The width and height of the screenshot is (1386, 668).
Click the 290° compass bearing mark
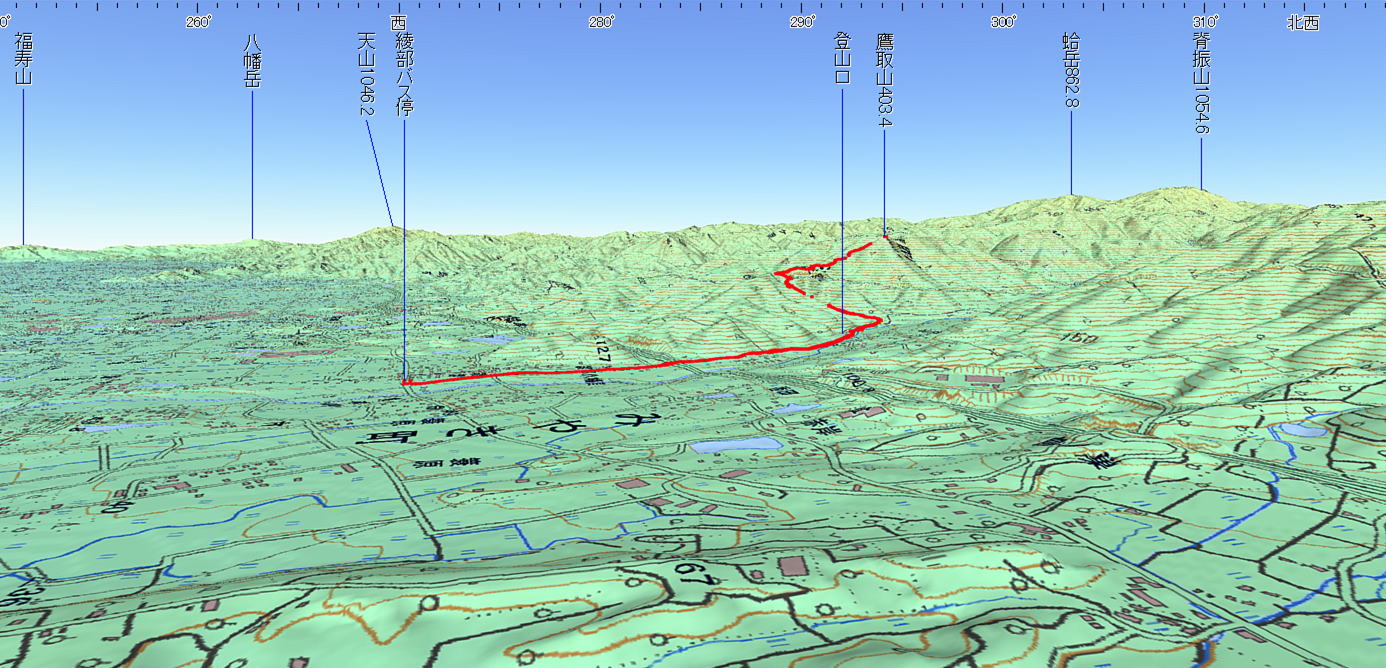(x=801, y=23)
